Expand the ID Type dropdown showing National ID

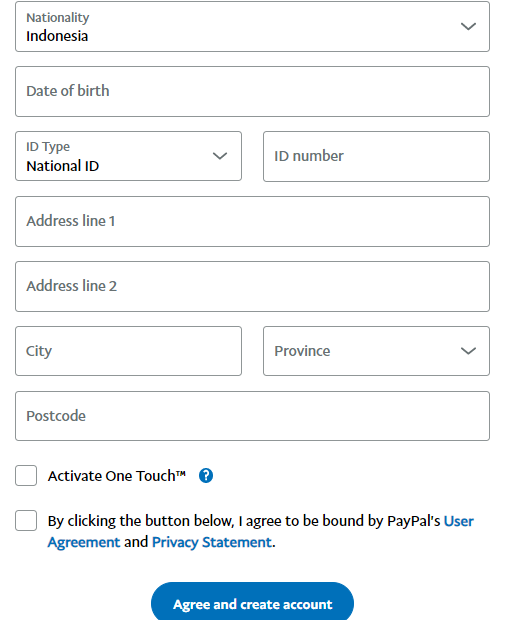pyautogui.click(x=128, y=156)
